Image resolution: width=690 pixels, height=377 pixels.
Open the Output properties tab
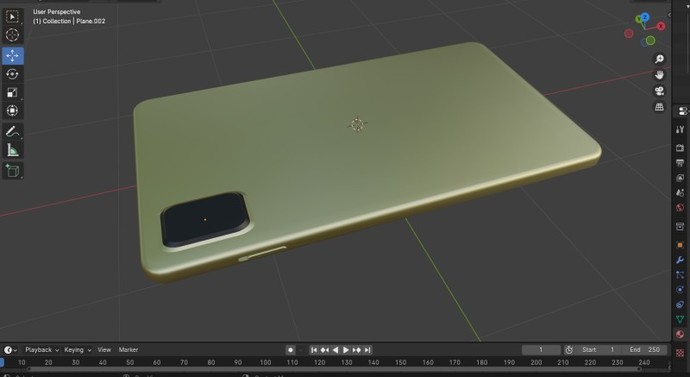click(680, 163)
